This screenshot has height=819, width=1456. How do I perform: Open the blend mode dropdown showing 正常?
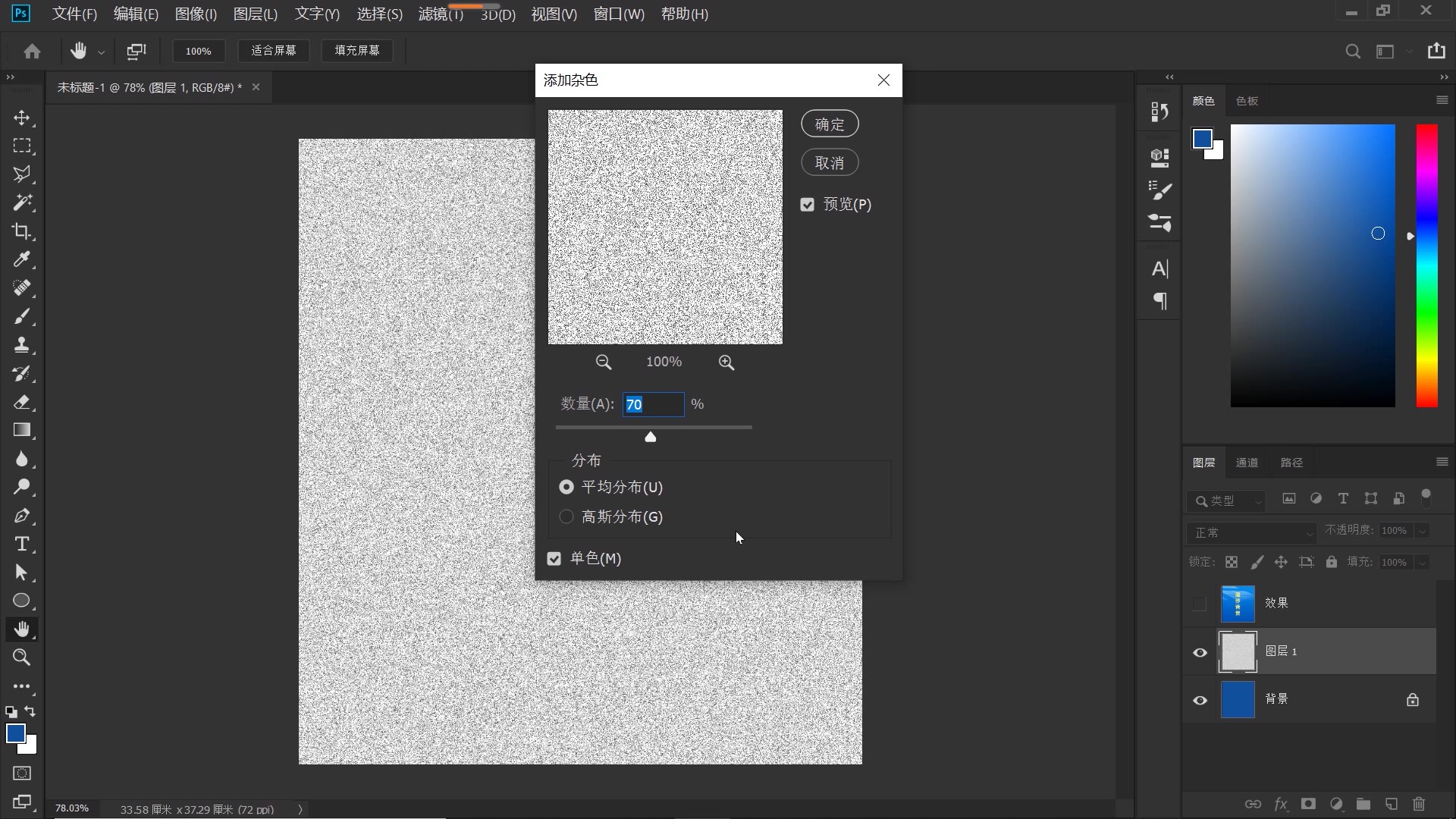click(x=1251, y=532)
